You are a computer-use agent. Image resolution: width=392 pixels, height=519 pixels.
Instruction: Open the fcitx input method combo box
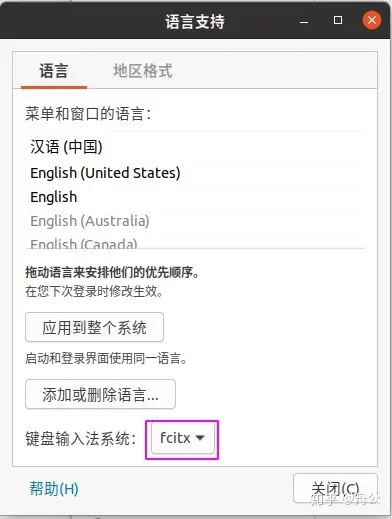(x=182, y=439)
